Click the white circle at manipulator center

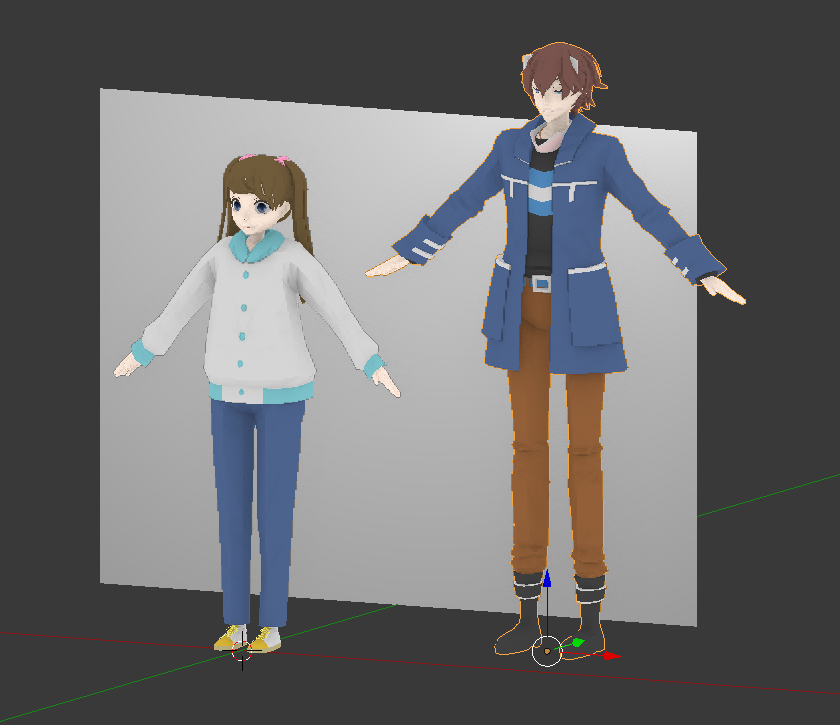coord(546,651)
